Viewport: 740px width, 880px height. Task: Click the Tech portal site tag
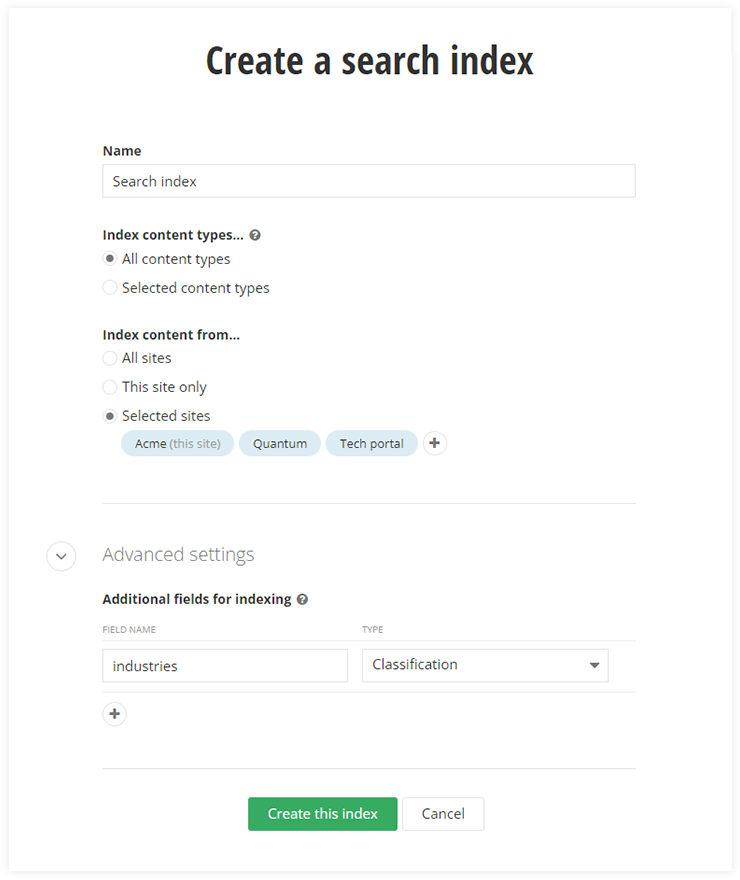click(371, 444)
